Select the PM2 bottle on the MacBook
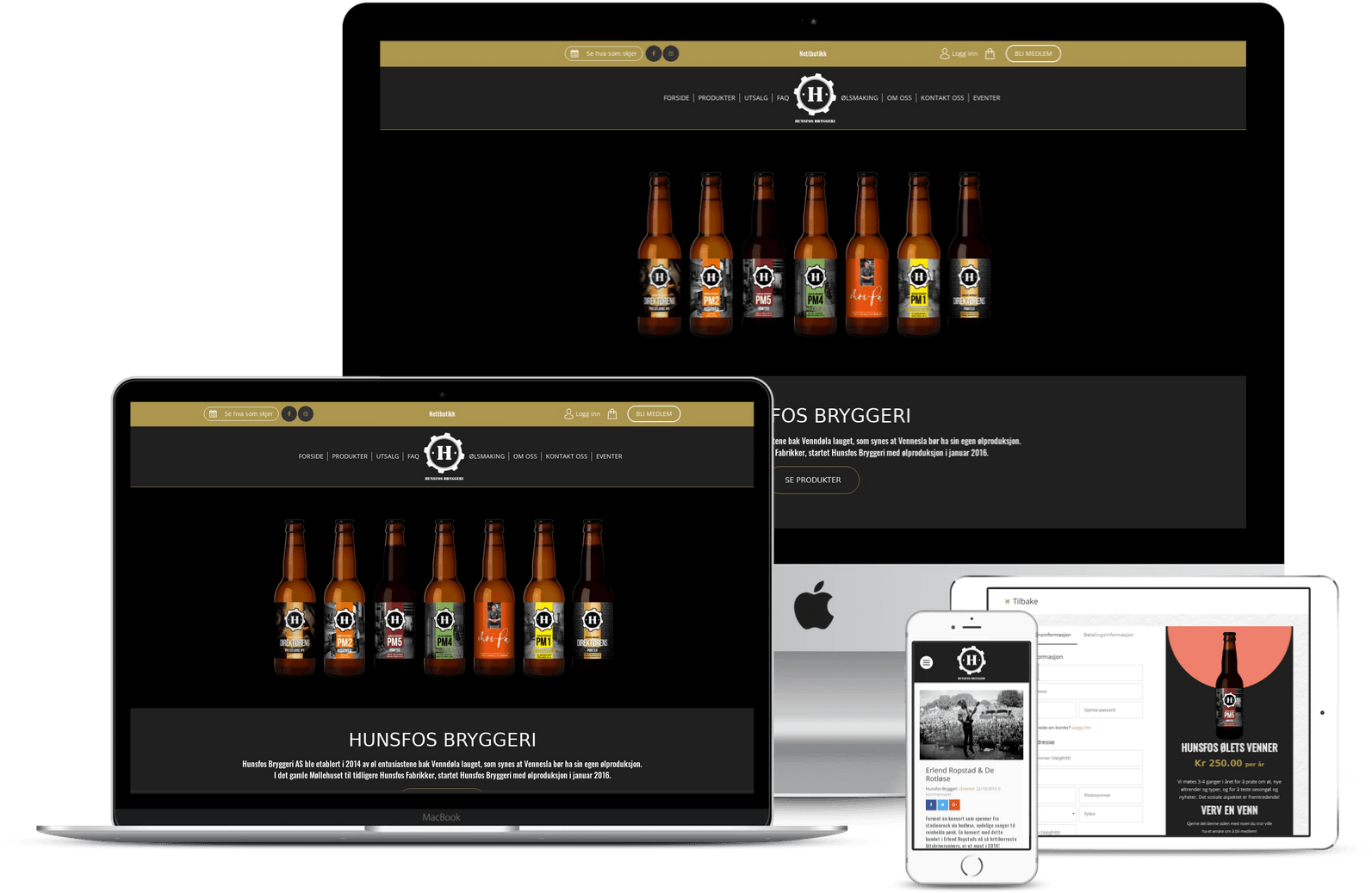The height and width of the screenshot is (893, 1372). click(x=345, y=598)
